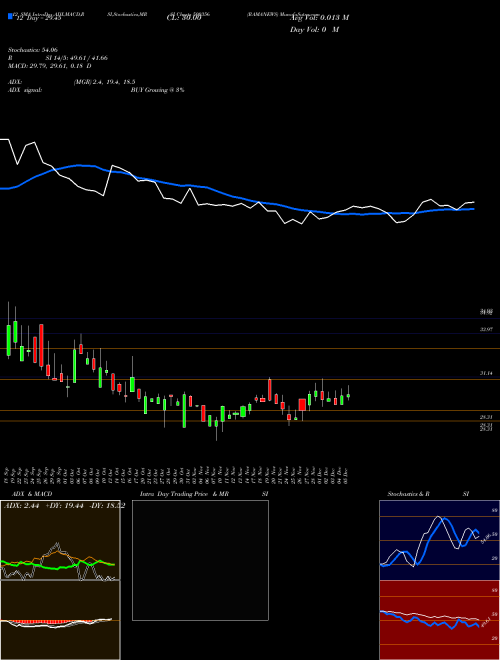This screenshot has height=660, width=500.
Task: Click the 'Day Vol: 0 M' text
Action: pos(314,29)
